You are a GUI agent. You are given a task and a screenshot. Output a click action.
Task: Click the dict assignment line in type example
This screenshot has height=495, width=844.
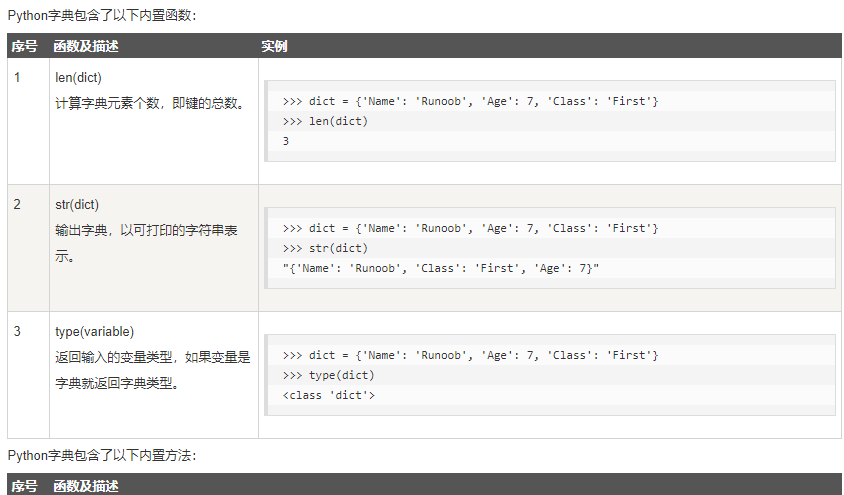470,355
